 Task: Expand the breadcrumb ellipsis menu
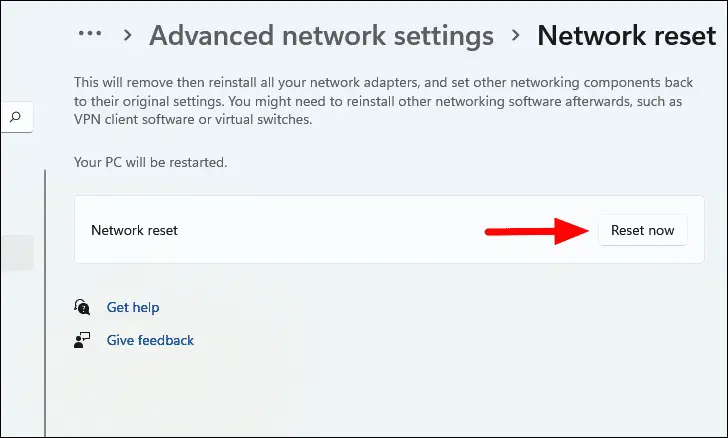pyautogui.click(x=90, y=34)
